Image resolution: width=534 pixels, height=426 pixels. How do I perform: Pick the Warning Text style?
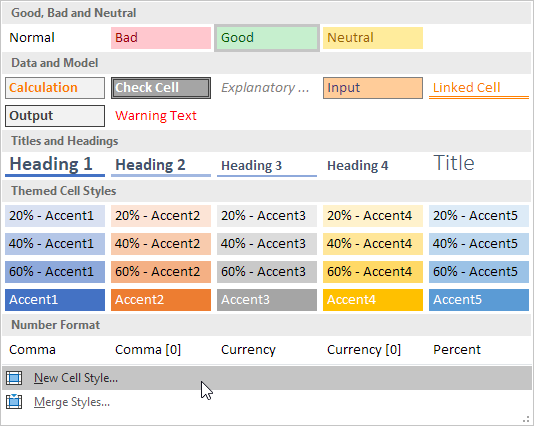[x=161, y=116]
